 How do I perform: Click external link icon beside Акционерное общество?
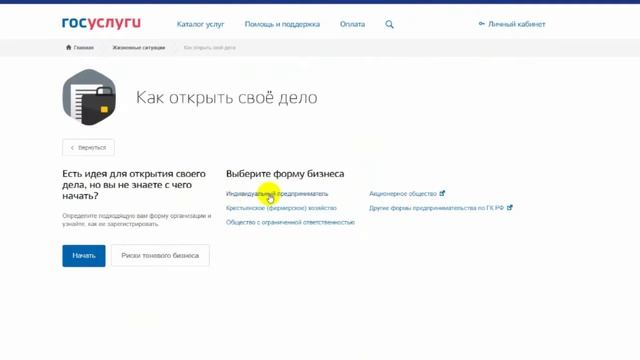(442, 193)
